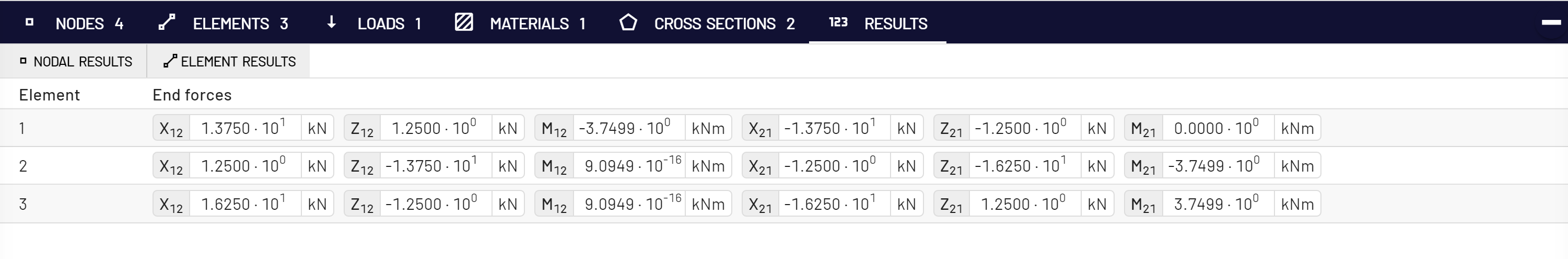Click the Materials hatched-square icon
Image resolution: width=1568 pixels, height=259 pixels.
[x=464, y=22]
